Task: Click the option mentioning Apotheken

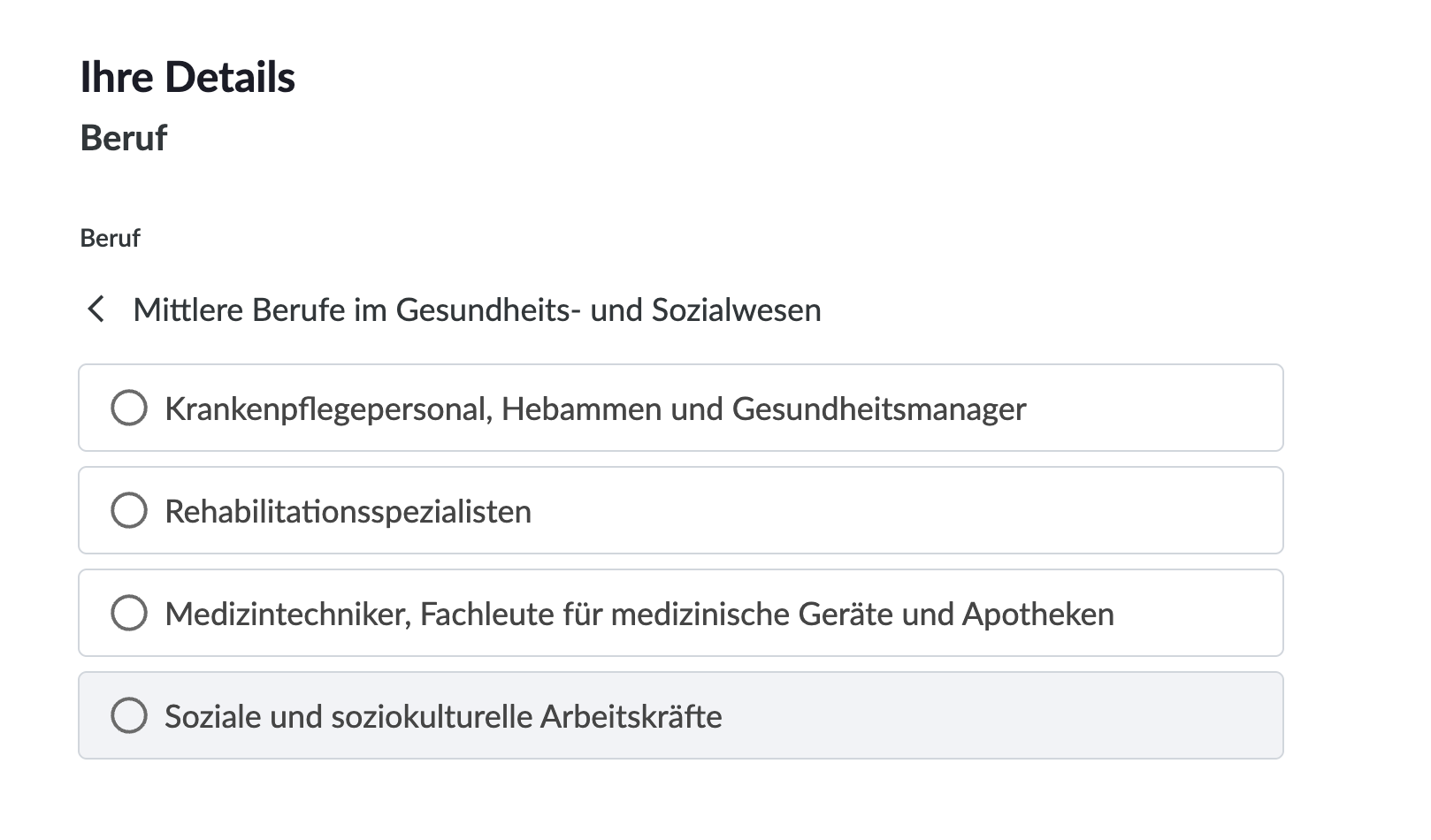Action: (639, 612)
